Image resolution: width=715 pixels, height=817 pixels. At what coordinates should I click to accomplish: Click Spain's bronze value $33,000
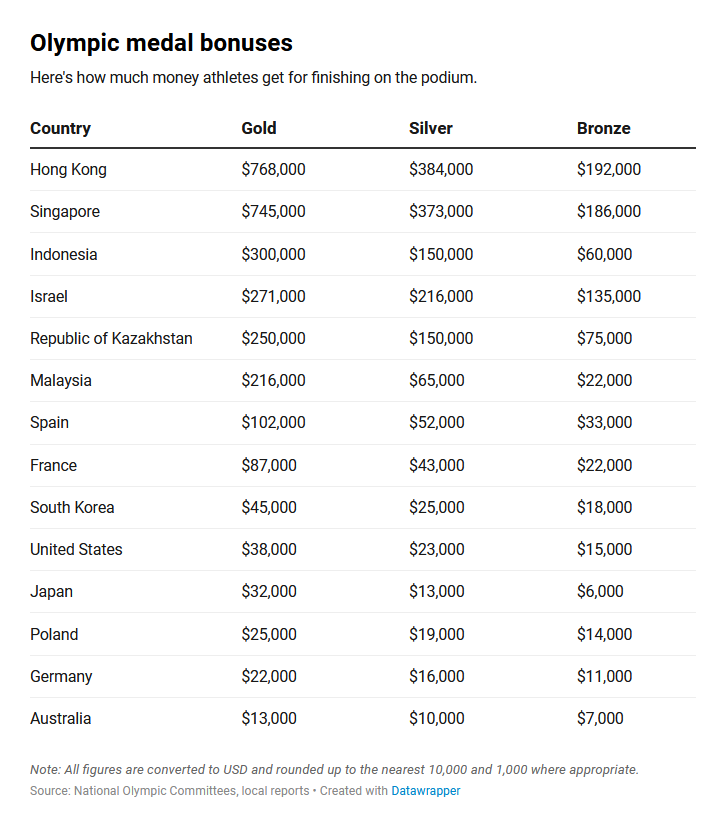[604, 422]
